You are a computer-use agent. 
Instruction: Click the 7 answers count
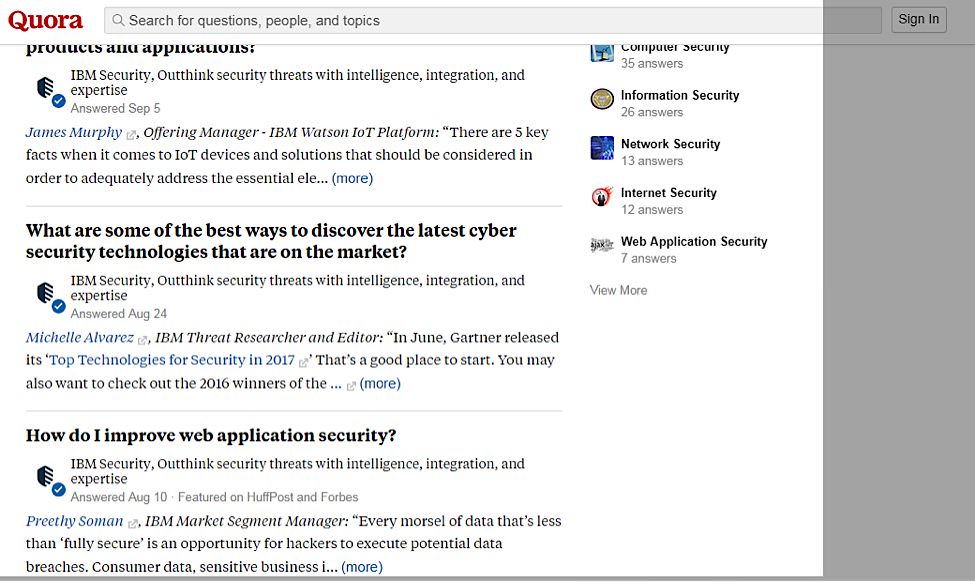649,259
